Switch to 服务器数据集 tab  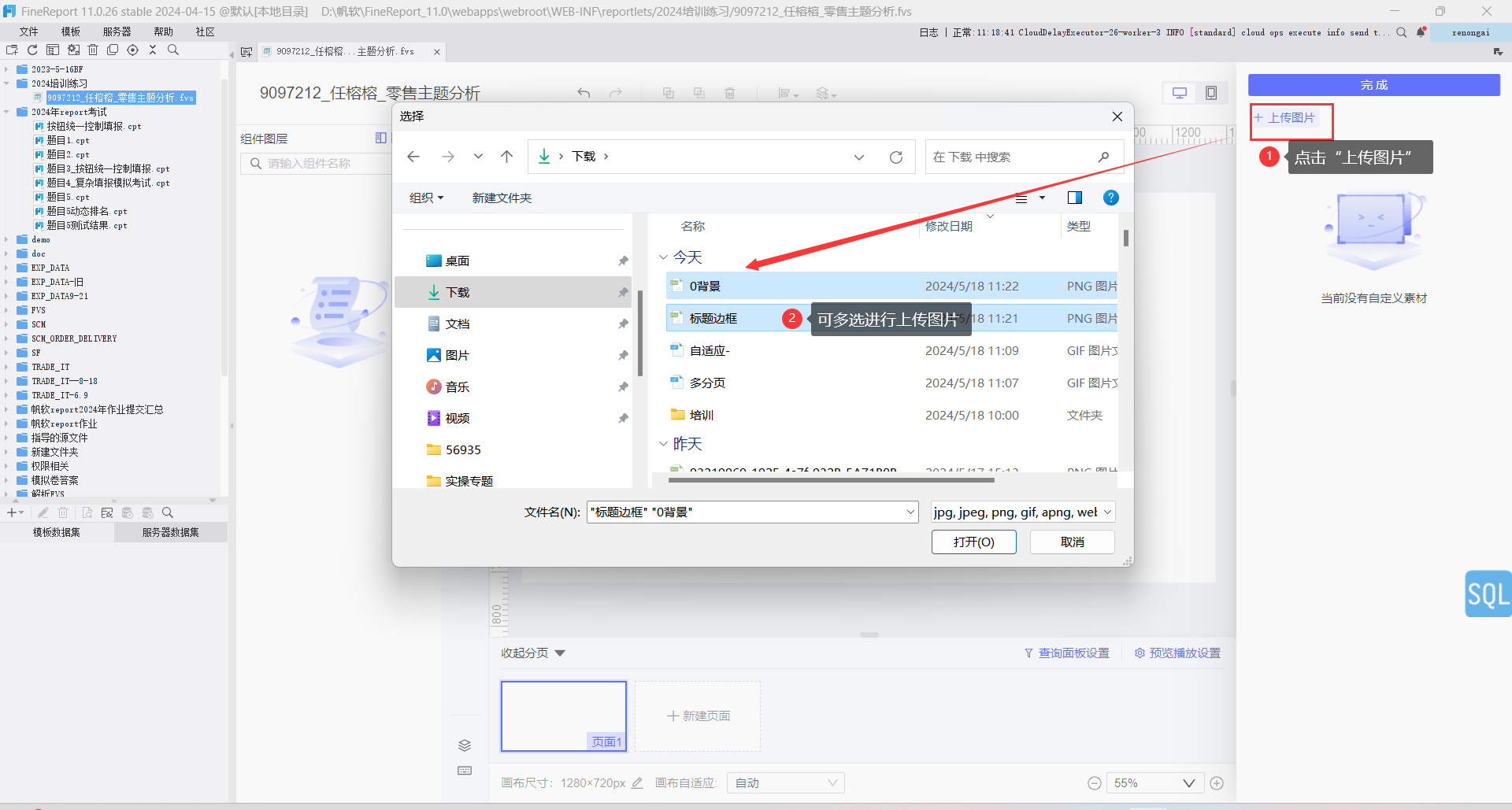coord(171,533)
